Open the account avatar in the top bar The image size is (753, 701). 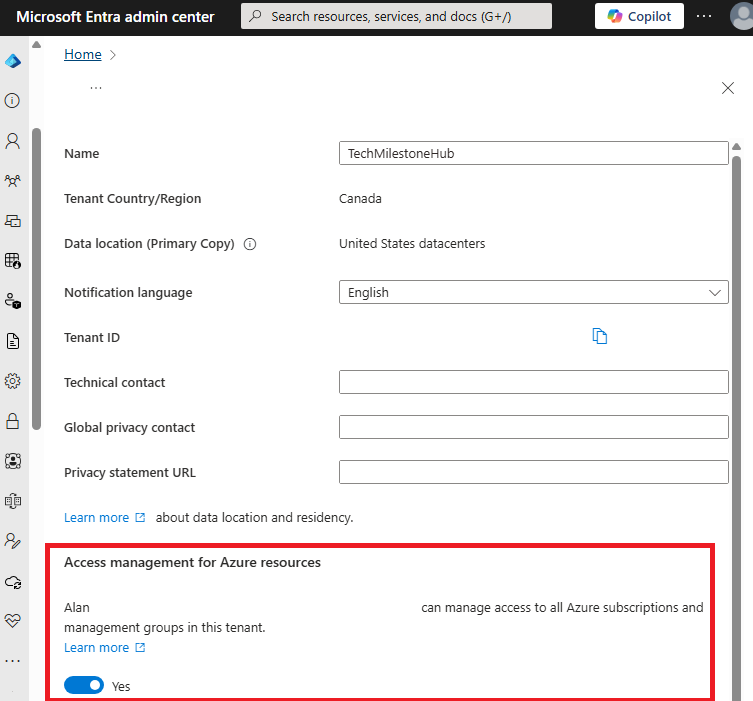pyautogui.click(x=742, y=16)
